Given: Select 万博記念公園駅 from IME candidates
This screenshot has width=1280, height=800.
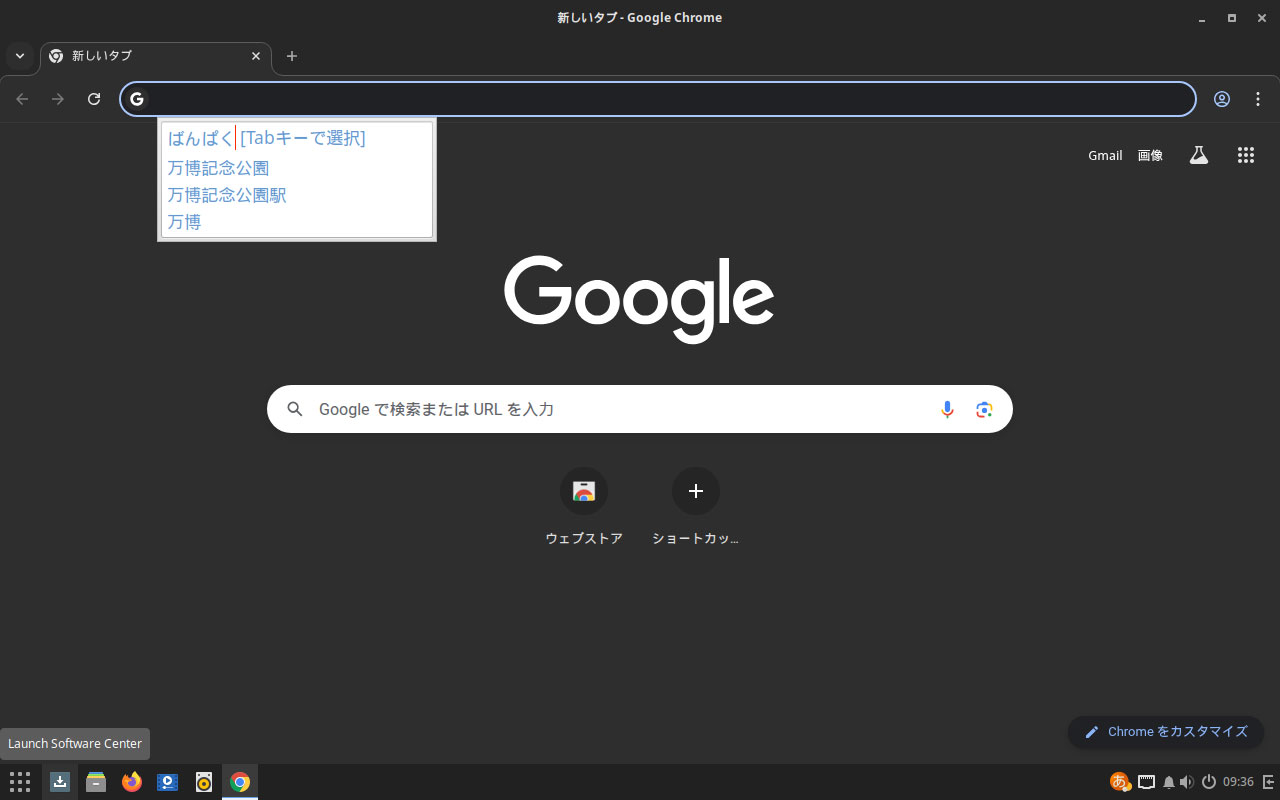Looking at the screenshot, I should pos(227,195).
